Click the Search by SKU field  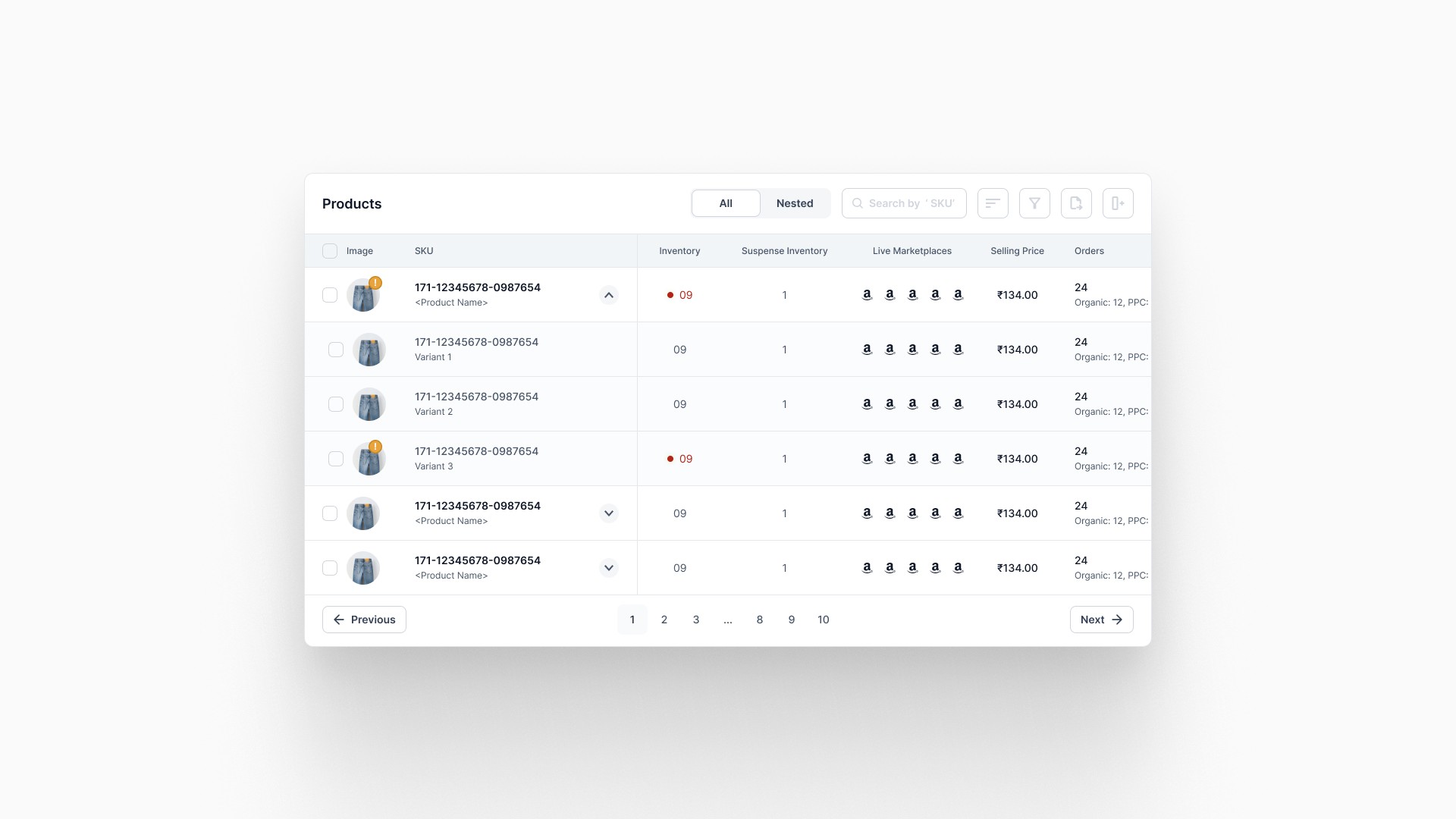(x=910, y=203)
